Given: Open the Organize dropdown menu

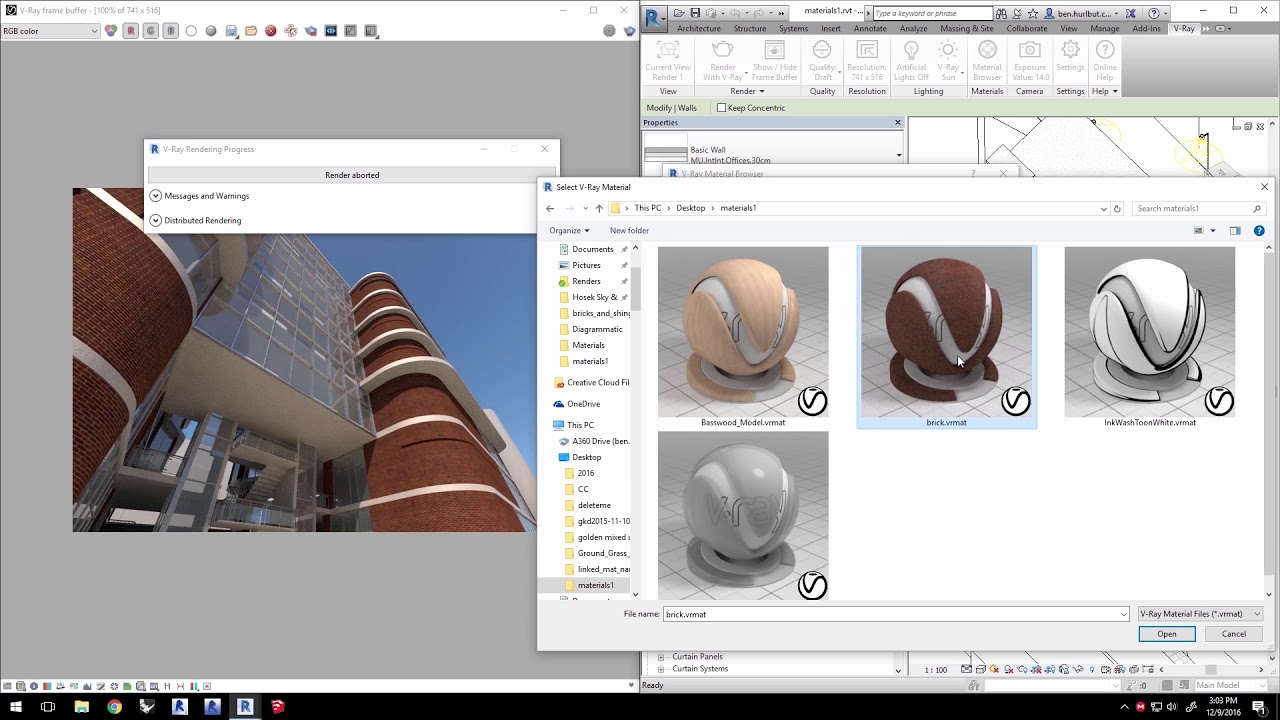Looking at the screenshot, I should click(569, 230).
